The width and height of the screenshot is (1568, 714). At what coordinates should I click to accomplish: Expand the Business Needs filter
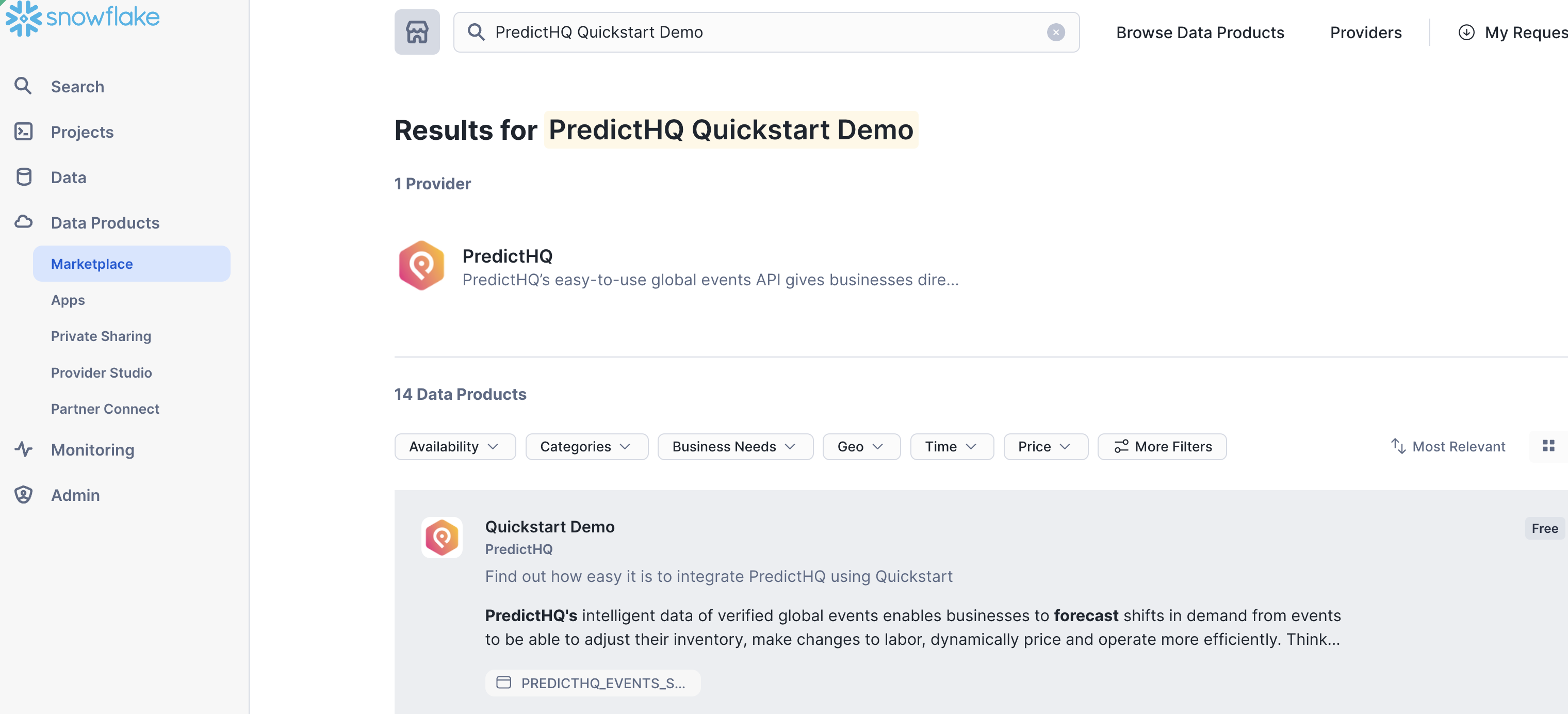pos(734,447)
